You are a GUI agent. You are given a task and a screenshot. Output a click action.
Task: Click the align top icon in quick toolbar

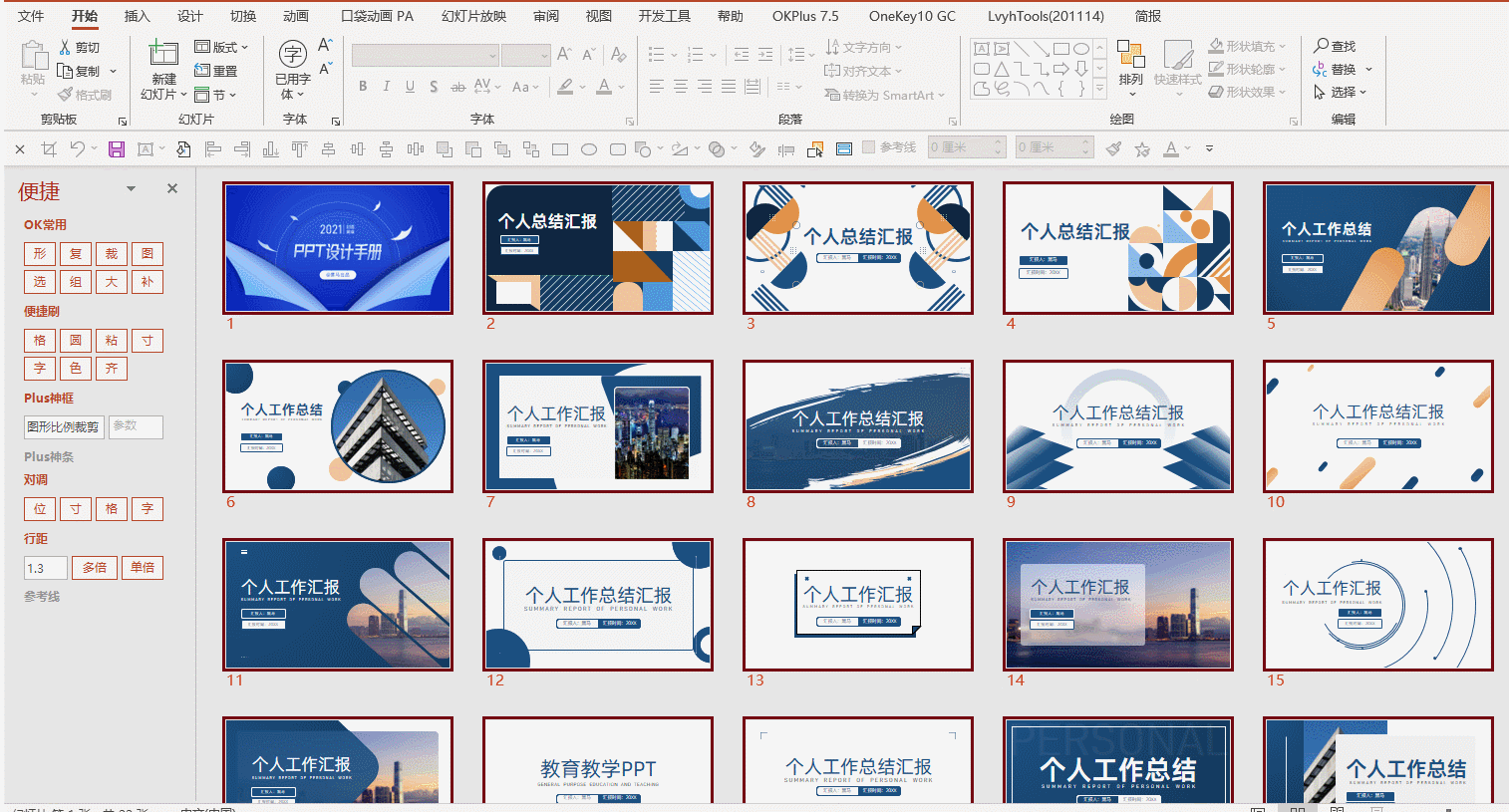click(x=299, y=149)
